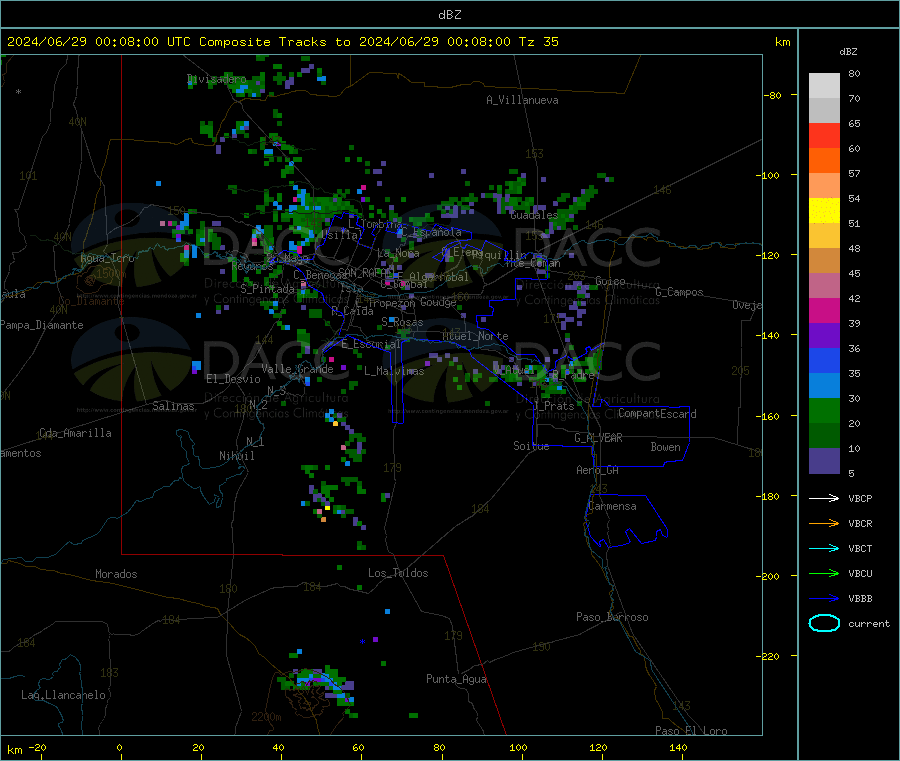Screen dimensions: 900x761
Task: Select the pink 42-45 dBZ swatch
Action: [824, 286]
